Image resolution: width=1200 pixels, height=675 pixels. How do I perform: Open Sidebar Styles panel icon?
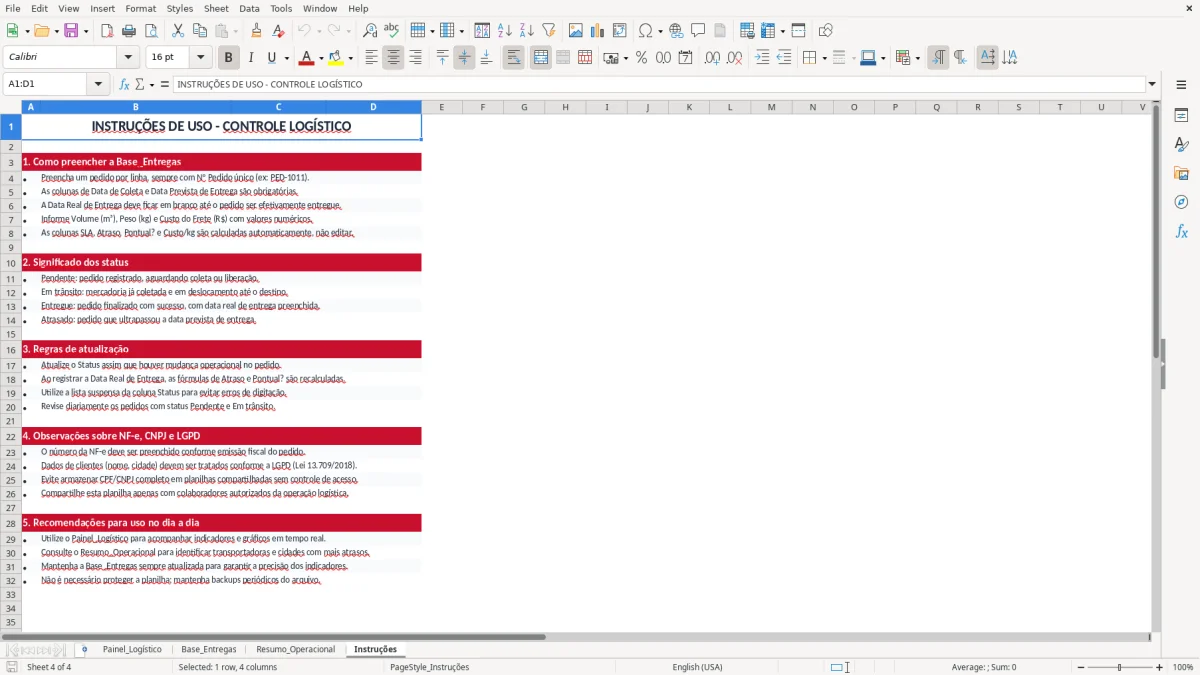[1181, 145]
